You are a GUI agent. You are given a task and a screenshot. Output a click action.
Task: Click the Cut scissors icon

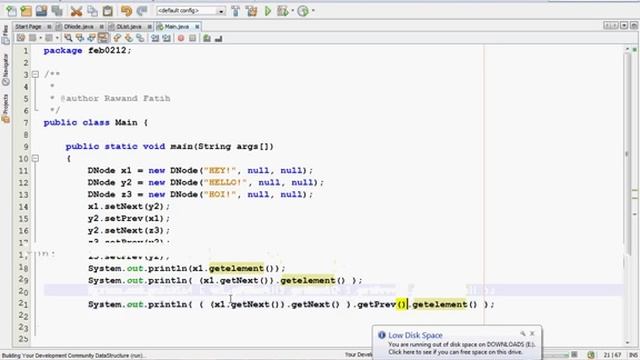pyautogui.click(x=76, y=11)
